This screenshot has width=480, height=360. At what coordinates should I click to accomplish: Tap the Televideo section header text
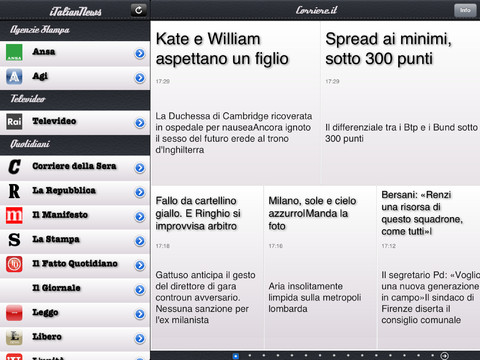(28, 99)
